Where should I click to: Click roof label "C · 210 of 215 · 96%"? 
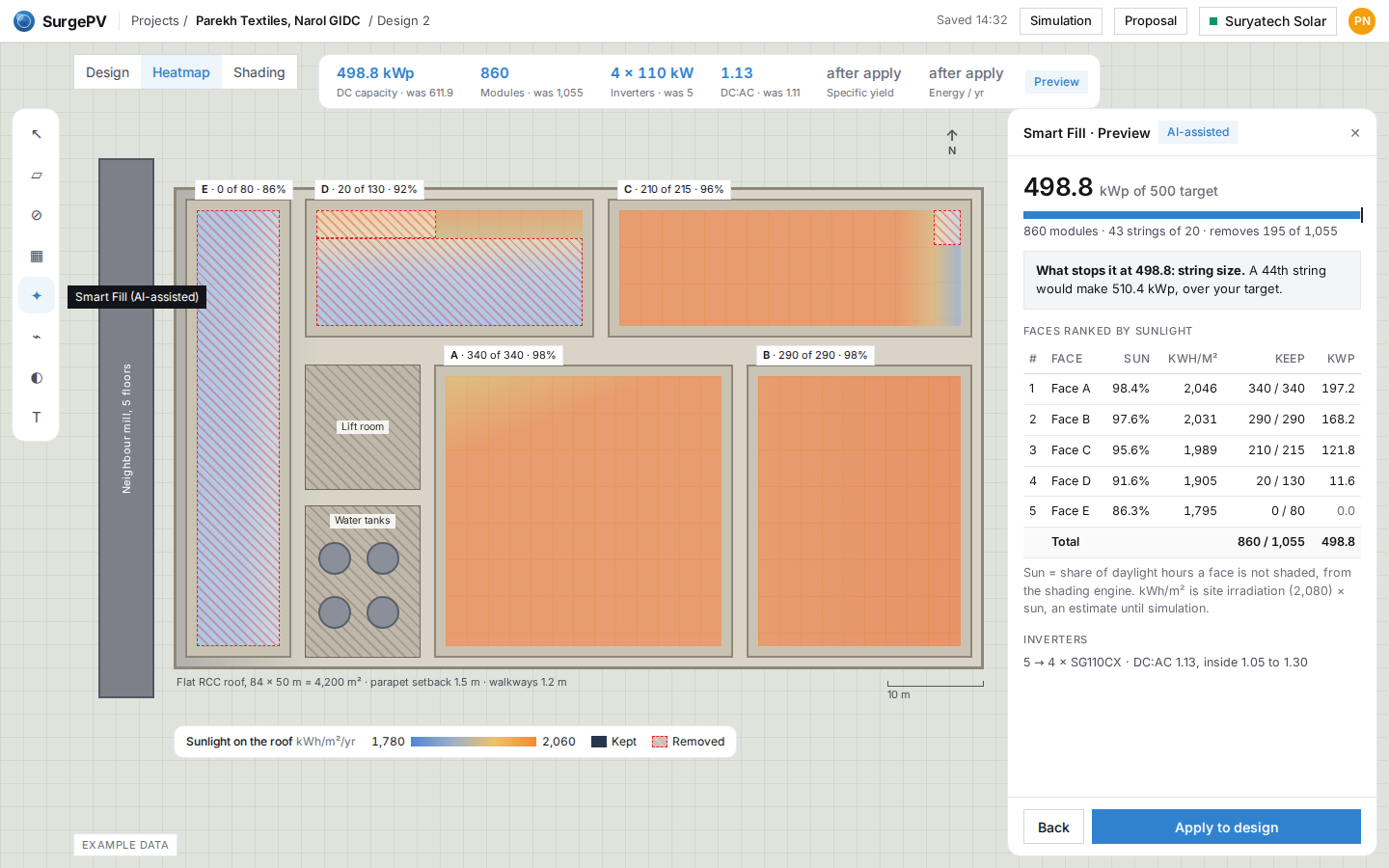(673, 189)
